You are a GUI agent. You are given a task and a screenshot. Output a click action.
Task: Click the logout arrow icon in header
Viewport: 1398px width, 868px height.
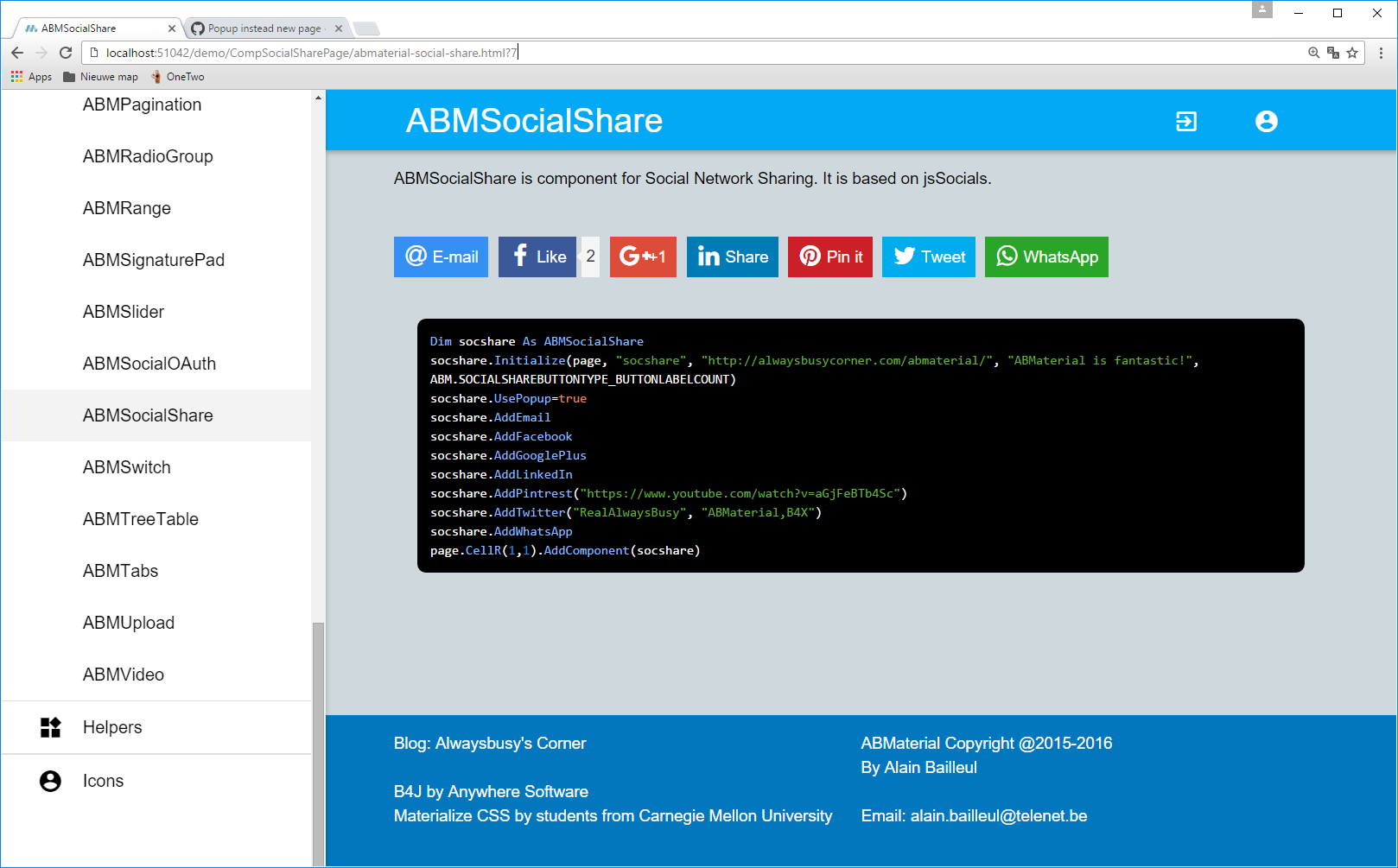tap(1186, 121)
